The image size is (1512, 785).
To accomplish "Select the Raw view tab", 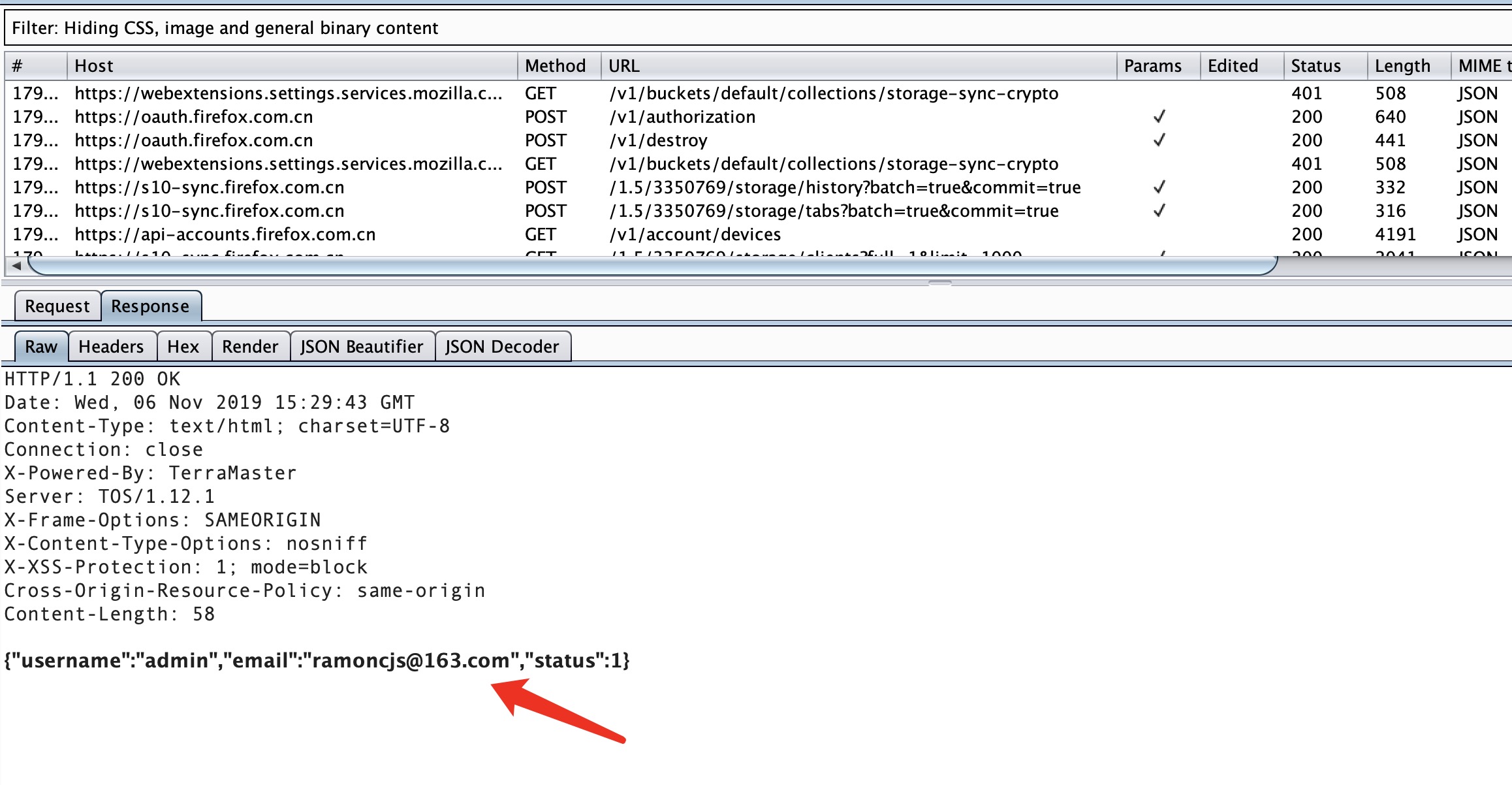I will [x=41, y=347].
